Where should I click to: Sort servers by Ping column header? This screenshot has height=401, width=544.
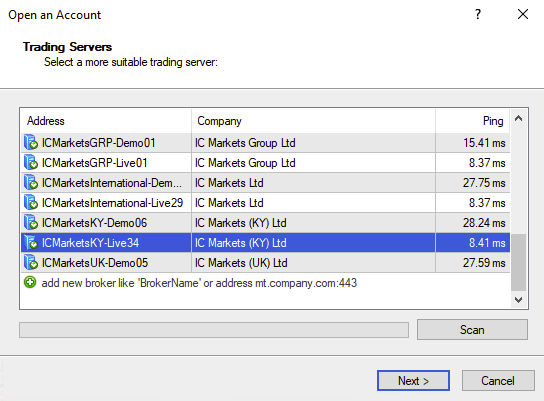pos(473,121)
